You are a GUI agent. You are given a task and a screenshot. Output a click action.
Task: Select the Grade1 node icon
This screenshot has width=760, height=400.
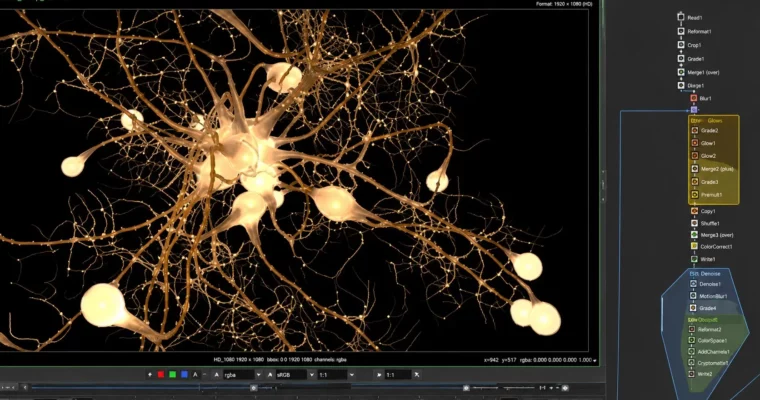coord(681,59)
